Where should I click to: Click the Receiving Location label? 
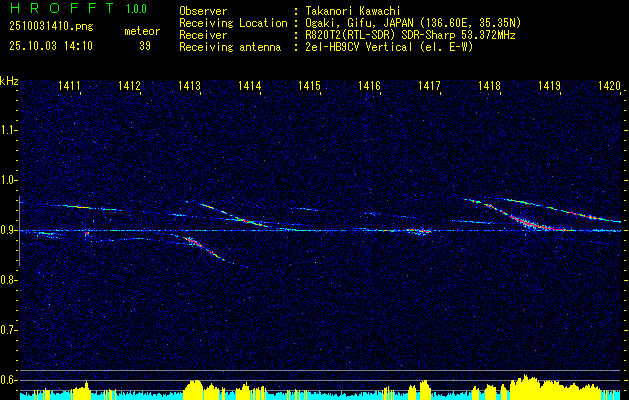point(233,23)
